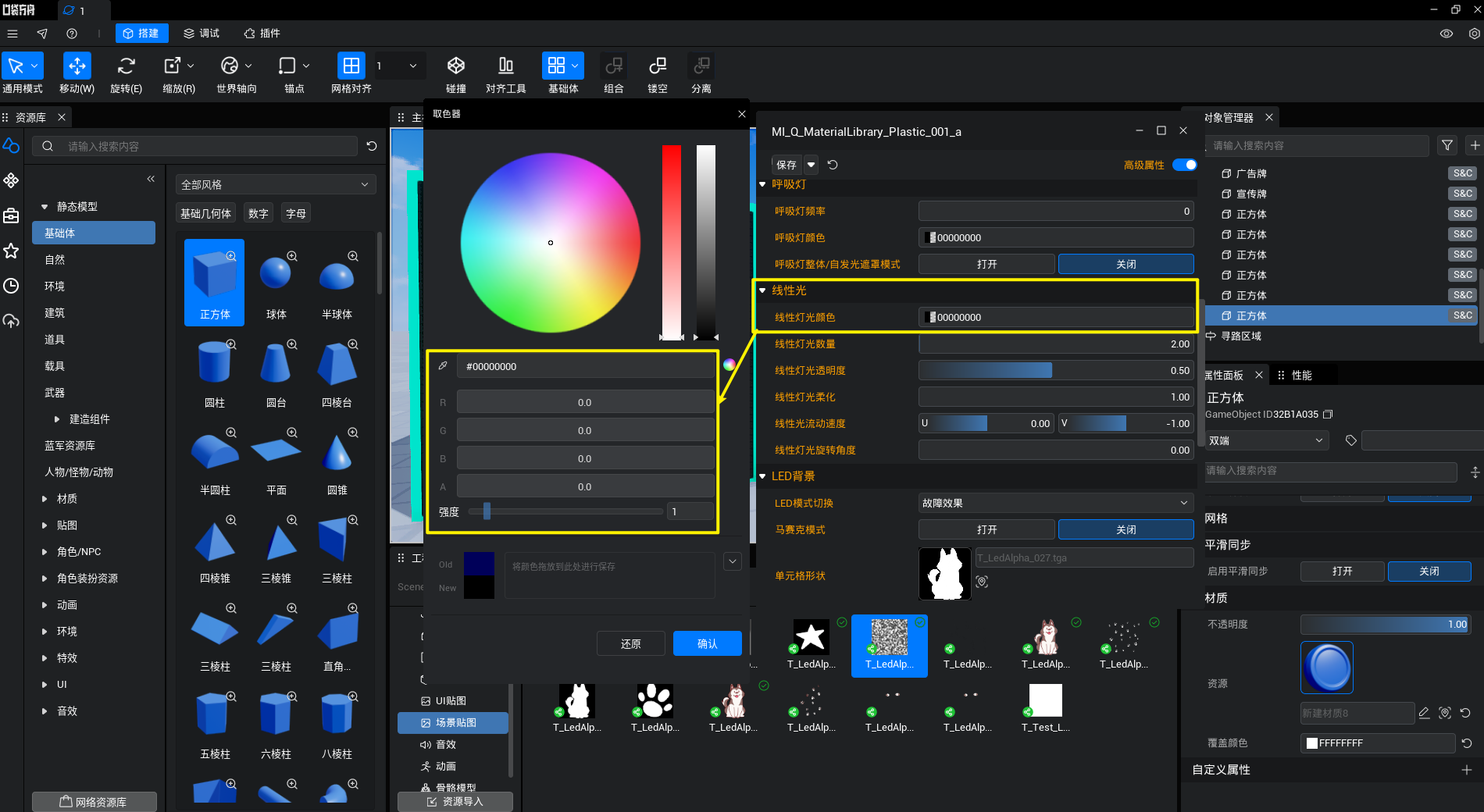
Task: Toggle the 高级属性 advanced properties switch
Action: point(1184,165)
